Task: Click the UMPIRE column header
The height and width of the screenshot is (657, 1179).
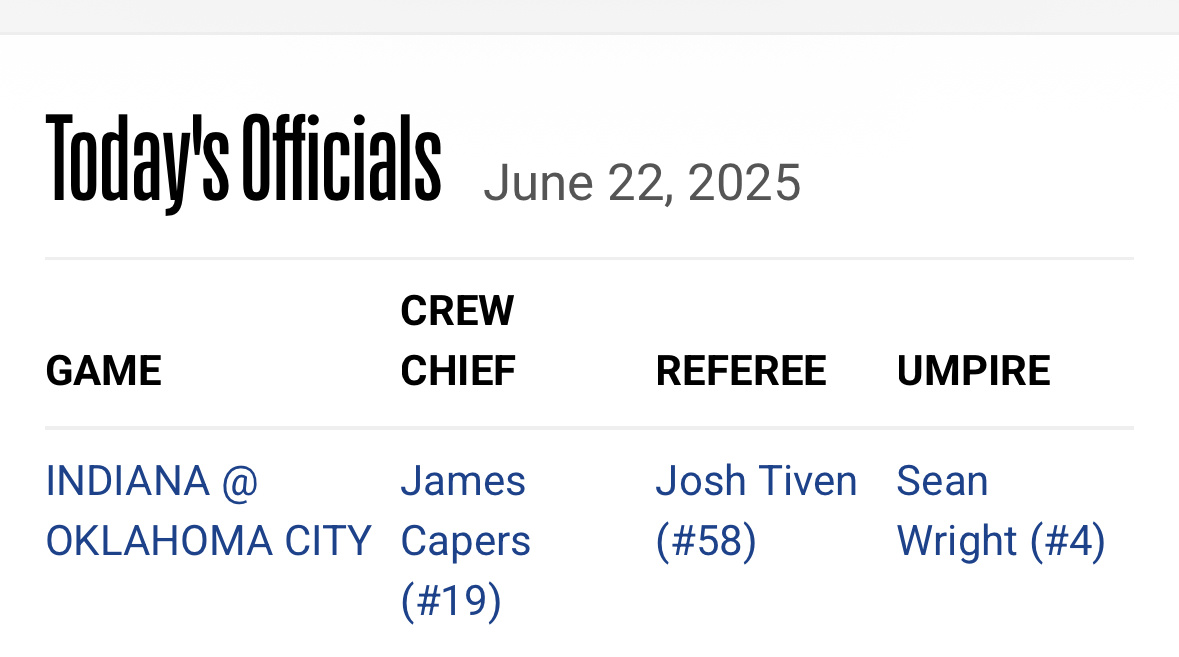Action: [973, 371]
